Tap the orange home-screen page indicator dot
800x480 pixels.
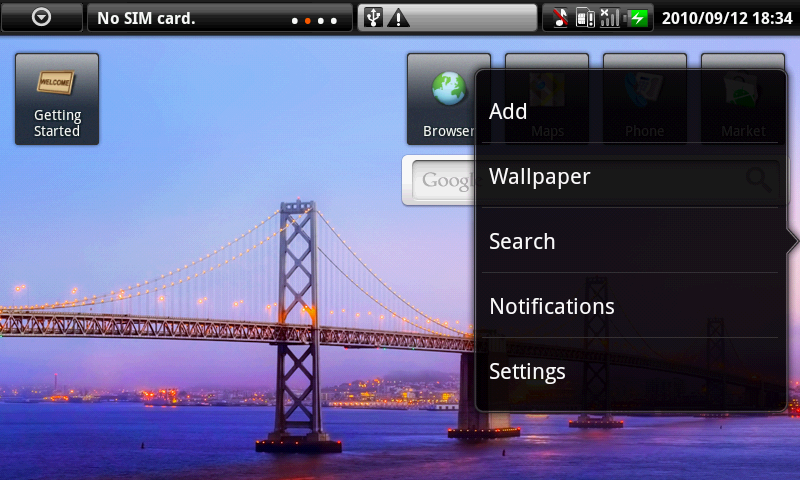pos(308,21)
